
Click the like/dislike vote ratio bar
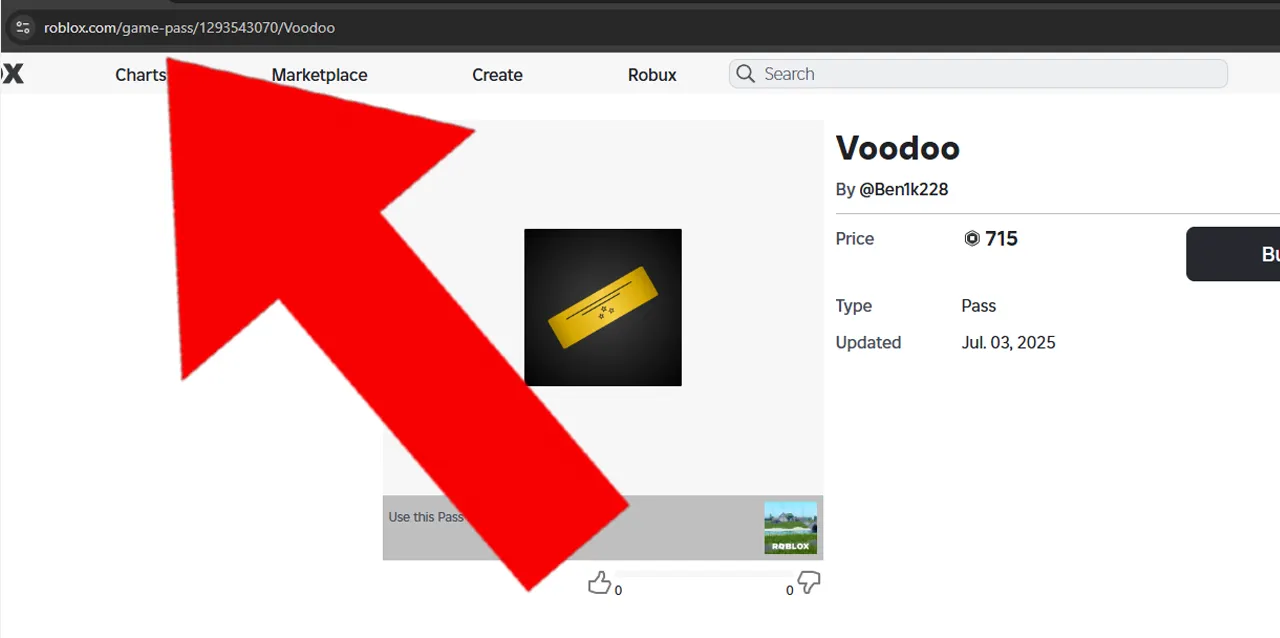704,575
